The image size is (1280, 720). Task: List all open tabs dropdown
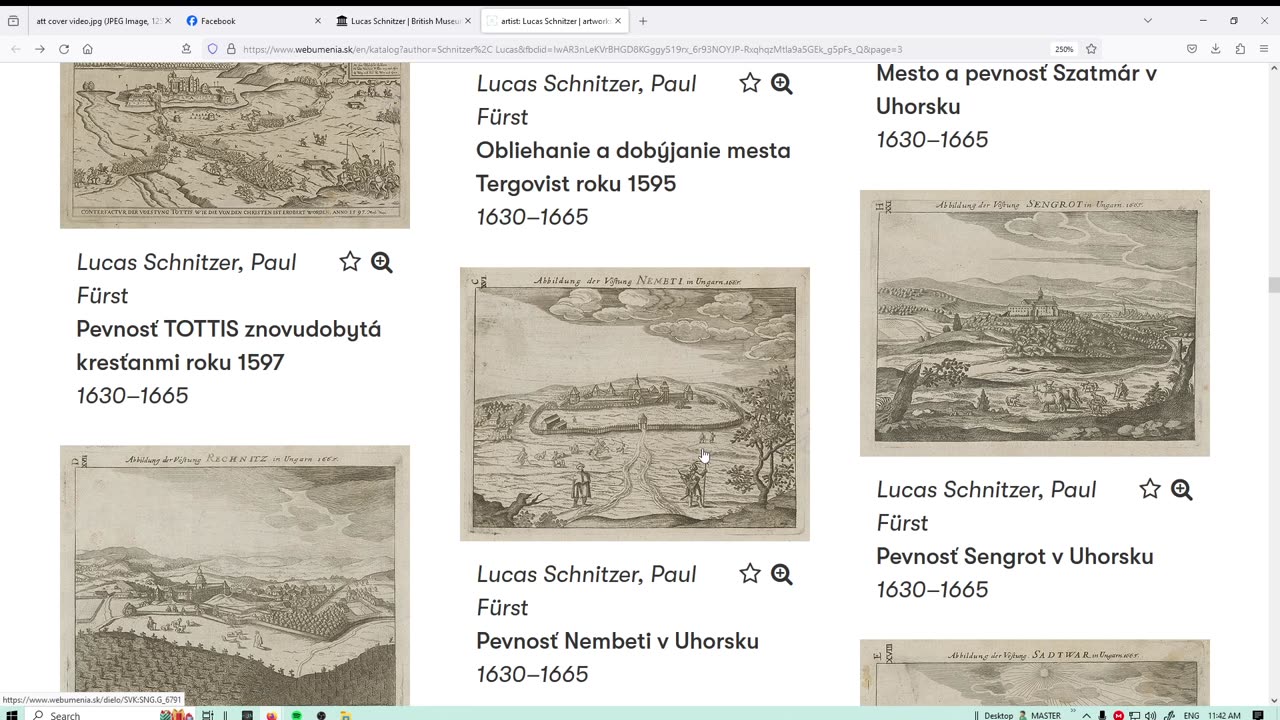click(1147, 20)
